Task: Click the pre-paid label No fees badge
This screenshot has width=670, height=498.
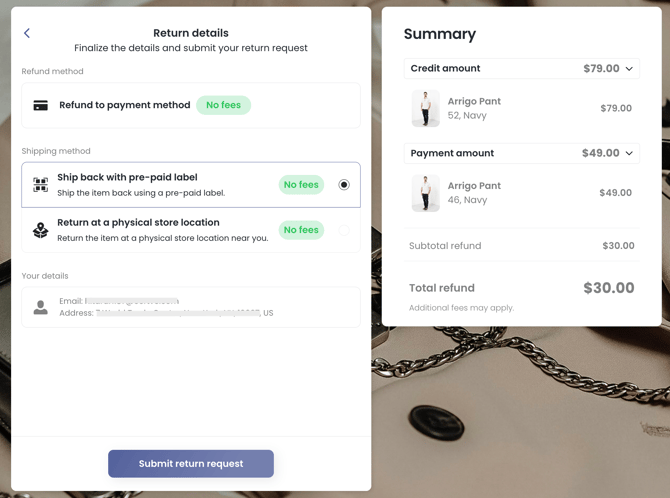Action: pyautogui.click(x=301, y=185)
